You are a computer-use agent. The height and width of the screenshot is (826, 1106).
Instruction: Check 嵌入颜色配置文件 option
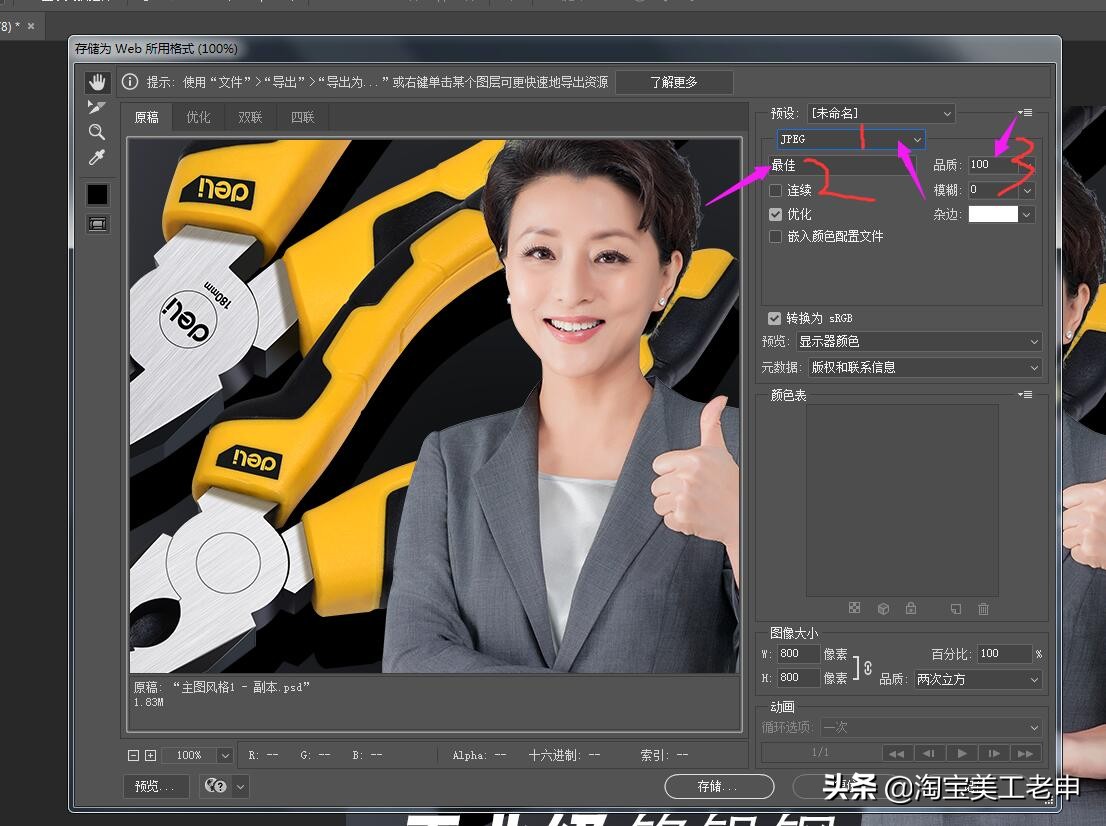[776, 236]
